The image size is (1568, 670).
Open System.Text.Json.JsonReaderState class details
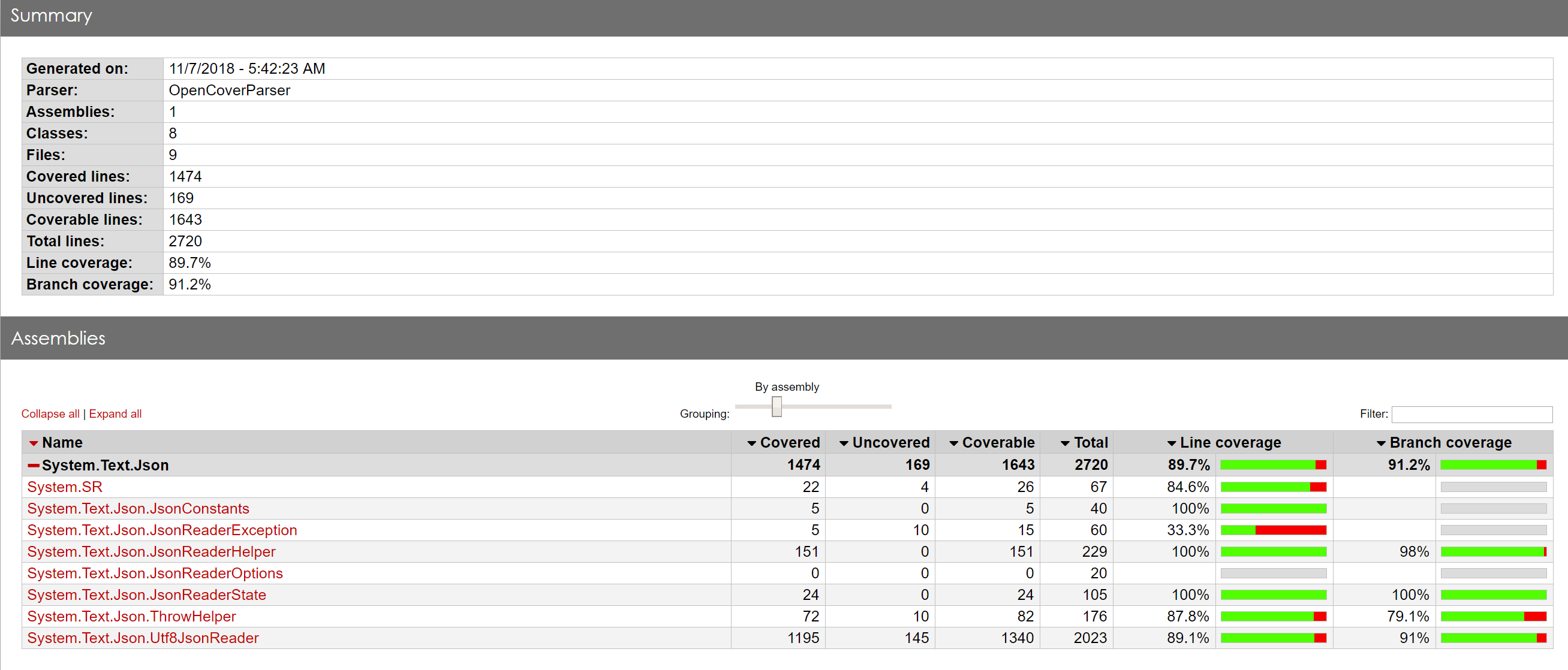pyautogui.click(x=146, y=595)
